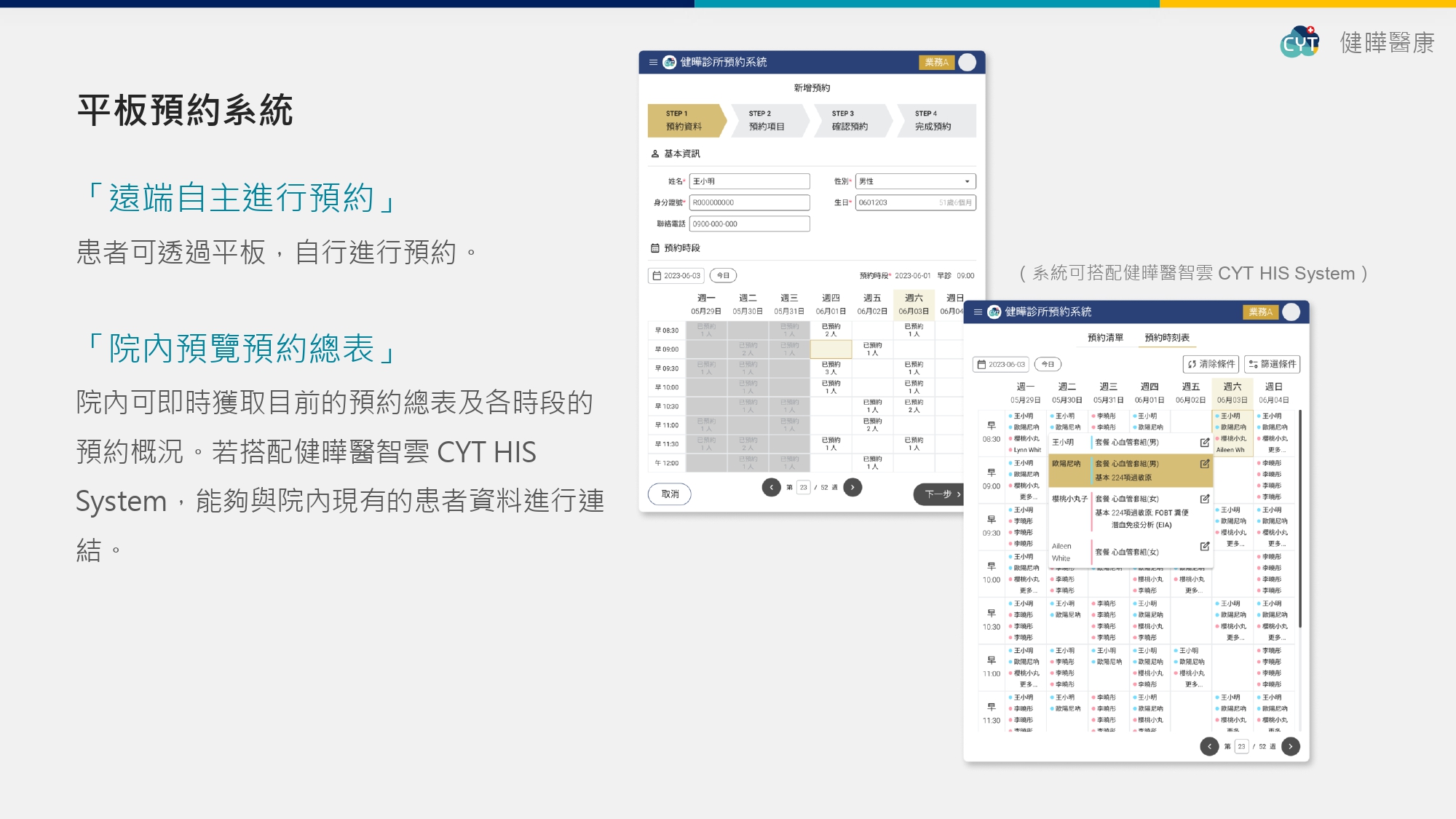Click Aileen Wh entry in 週六 08:30 cell
The image size is (1456, 819).
(1230, 450)
